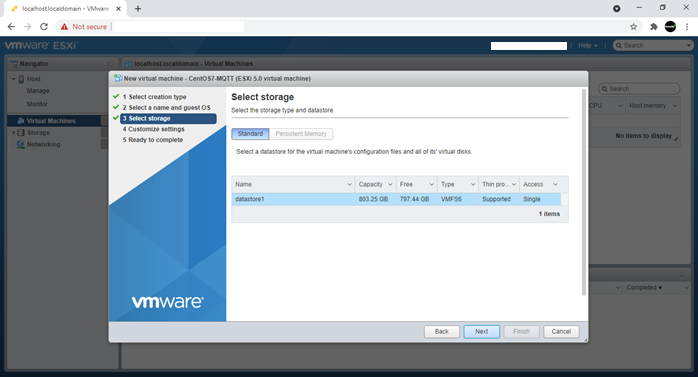Select the Standard storage tab
698x377 pixels.
click(x=250, y=134)
